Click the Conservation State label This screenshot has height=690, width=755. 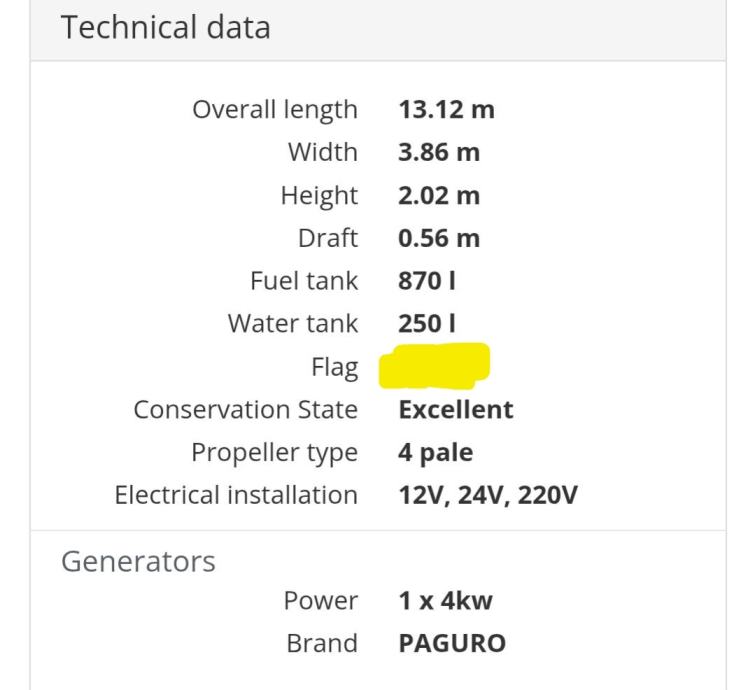(x=246, y=409)
